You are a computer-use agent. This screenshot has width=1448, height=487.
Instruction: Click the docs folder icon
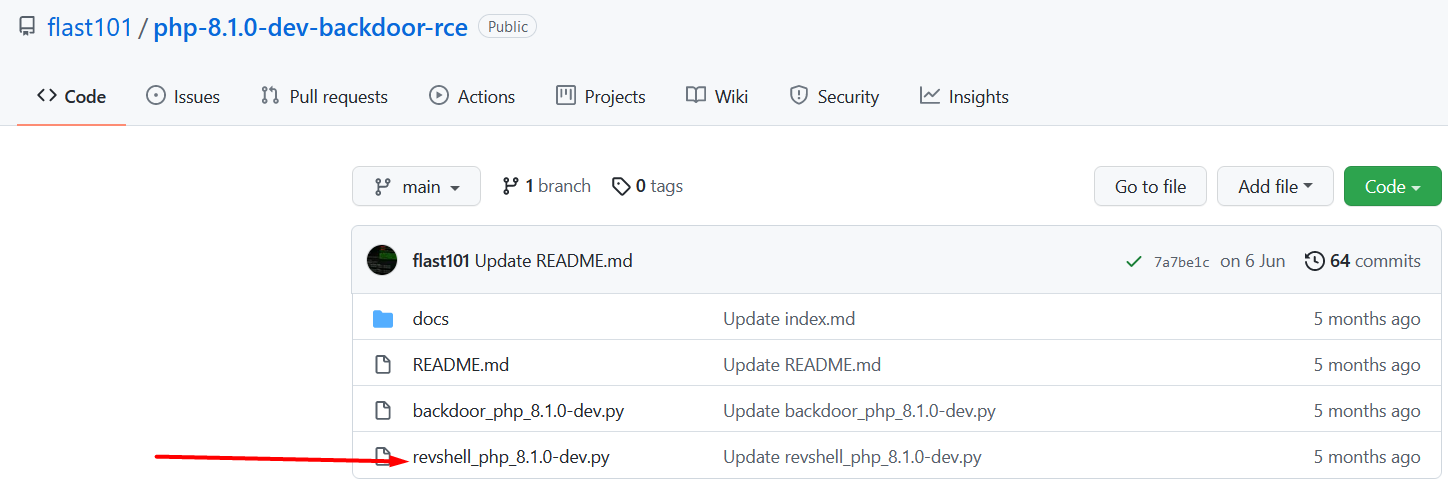point(383,319)
